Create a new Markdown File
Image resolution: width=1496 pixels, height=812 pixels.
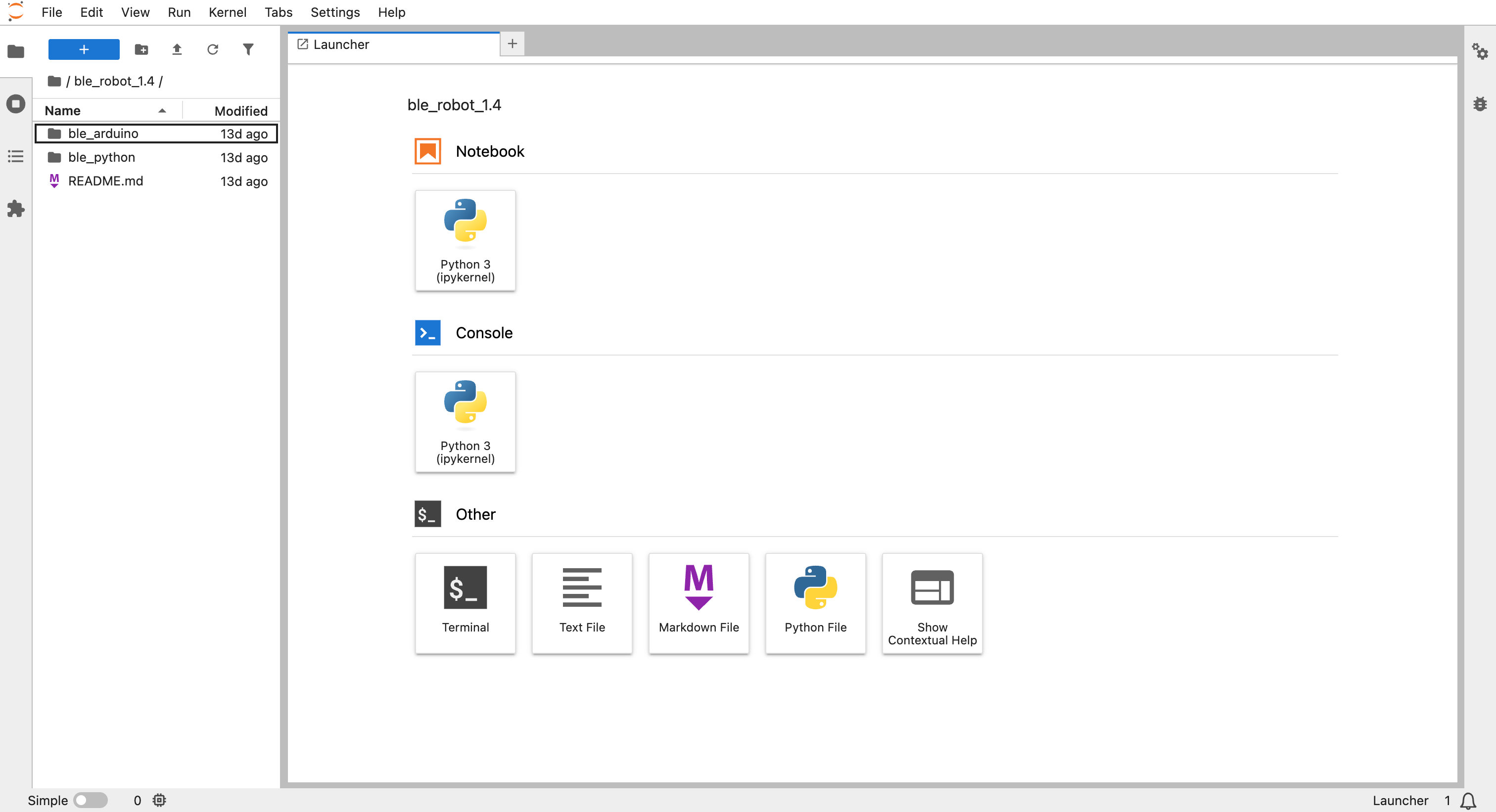[x=698, y=604]
